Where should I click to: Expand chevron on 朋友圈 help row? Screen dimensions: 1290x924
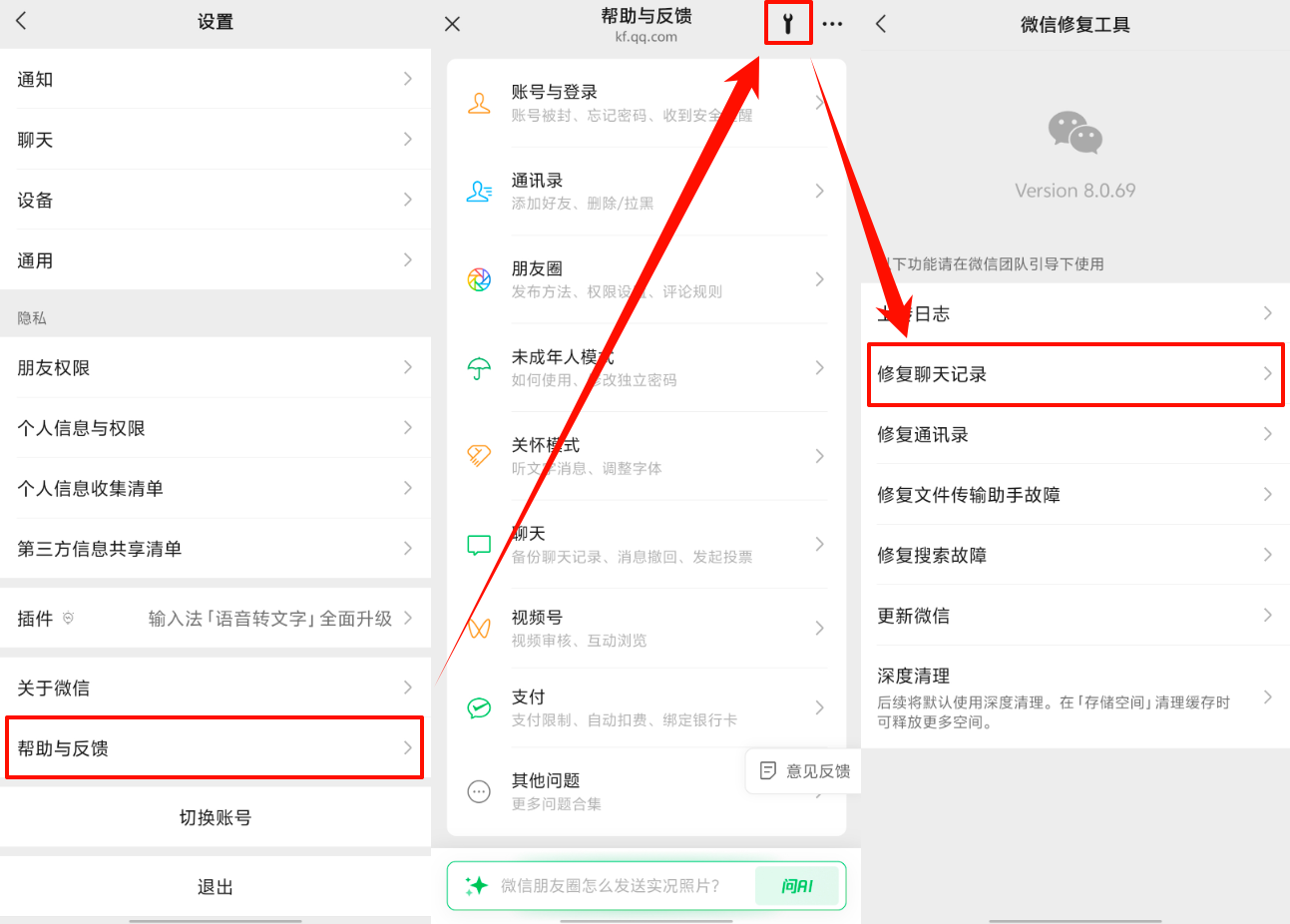tap(820, 279)
